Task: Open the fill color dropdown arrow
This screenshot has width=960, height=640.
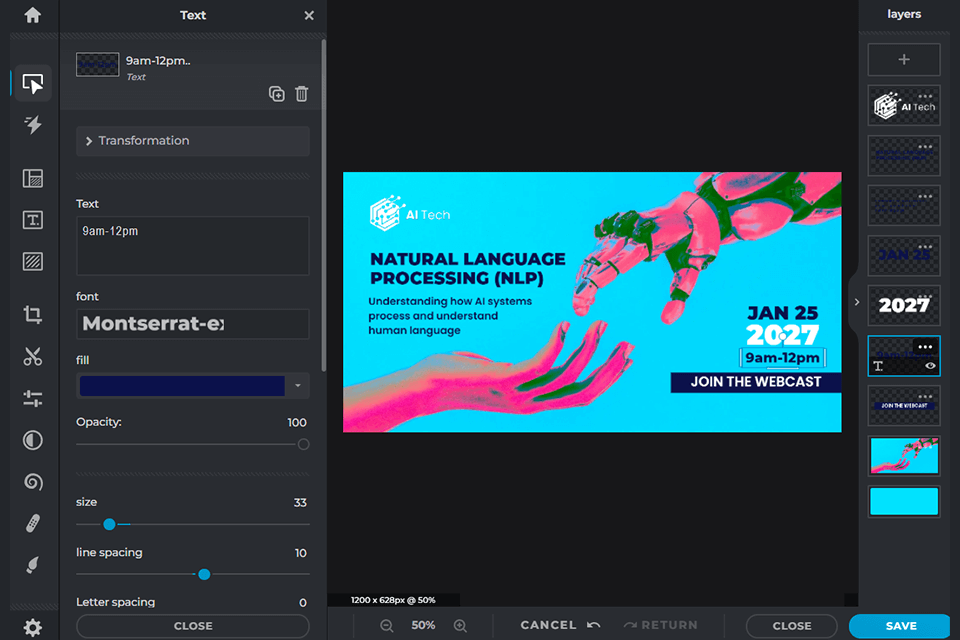Action: pyautogui.click(x=298, y=386)
